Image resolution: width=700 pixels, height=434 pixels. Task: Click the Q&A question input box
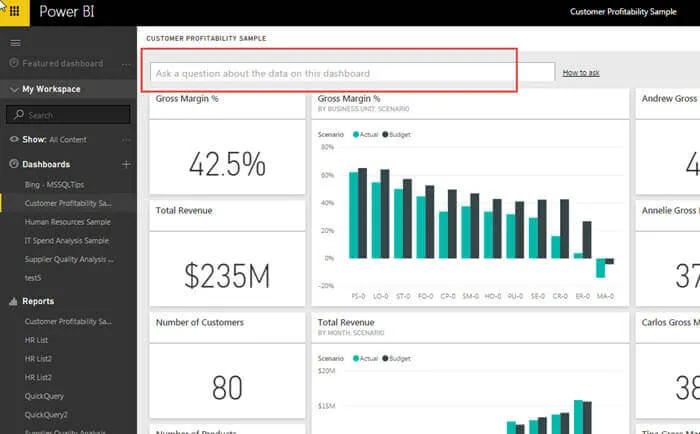click(x=352, y=73)
